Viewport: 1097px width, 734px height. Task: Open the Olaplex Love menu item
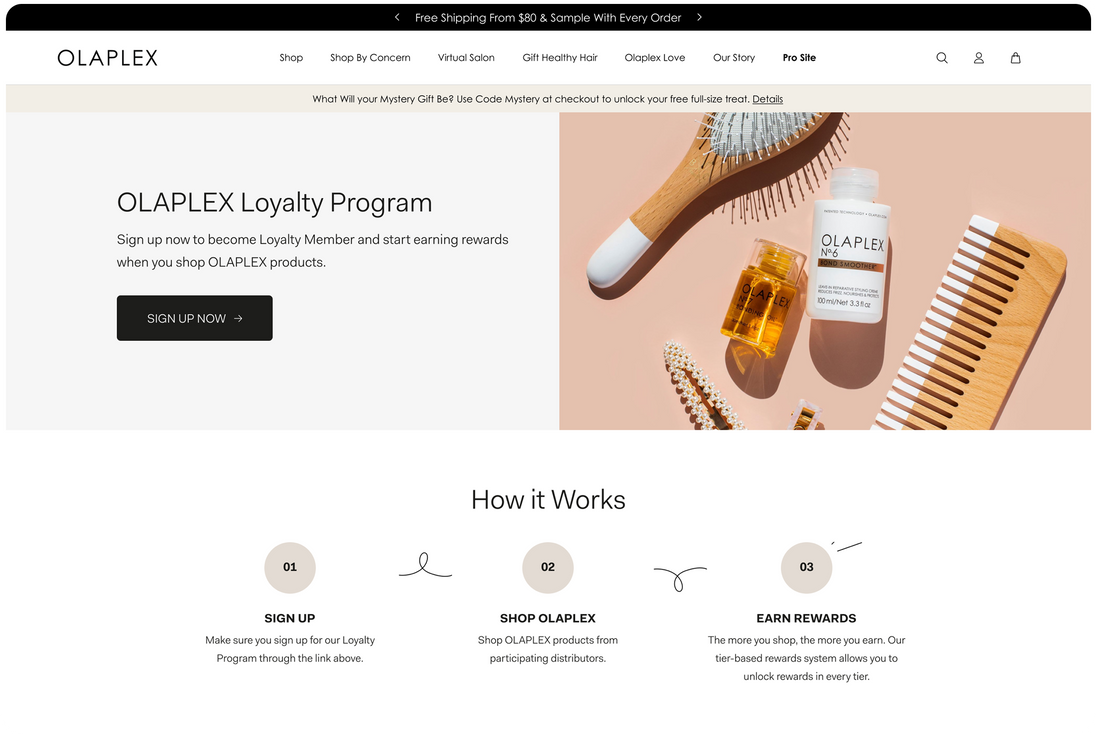click(x=655, y=58)
